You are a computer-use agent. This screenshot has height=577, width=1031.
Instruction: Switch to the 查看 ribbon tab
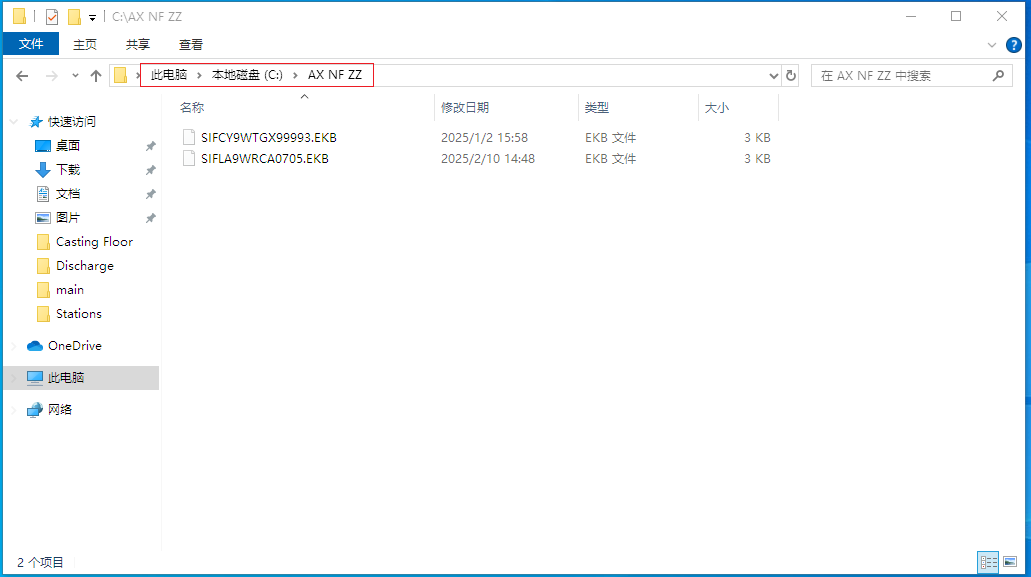(191, 44)
